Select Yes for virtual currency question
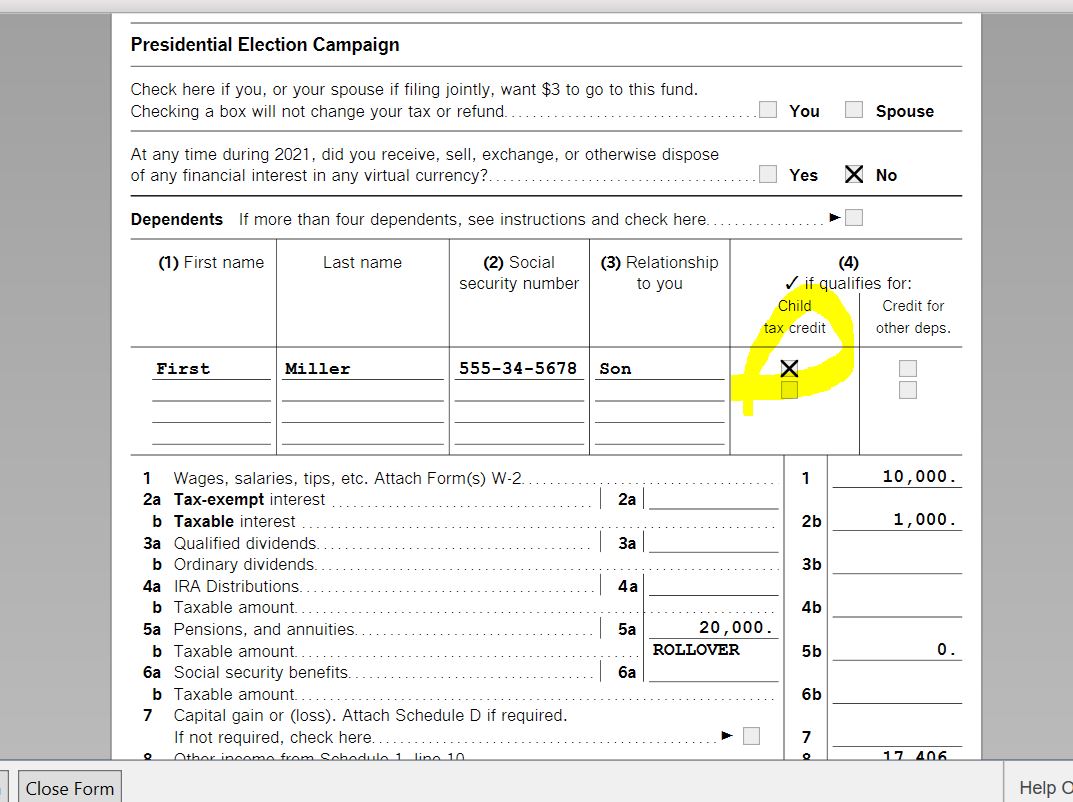 (768, 174)
